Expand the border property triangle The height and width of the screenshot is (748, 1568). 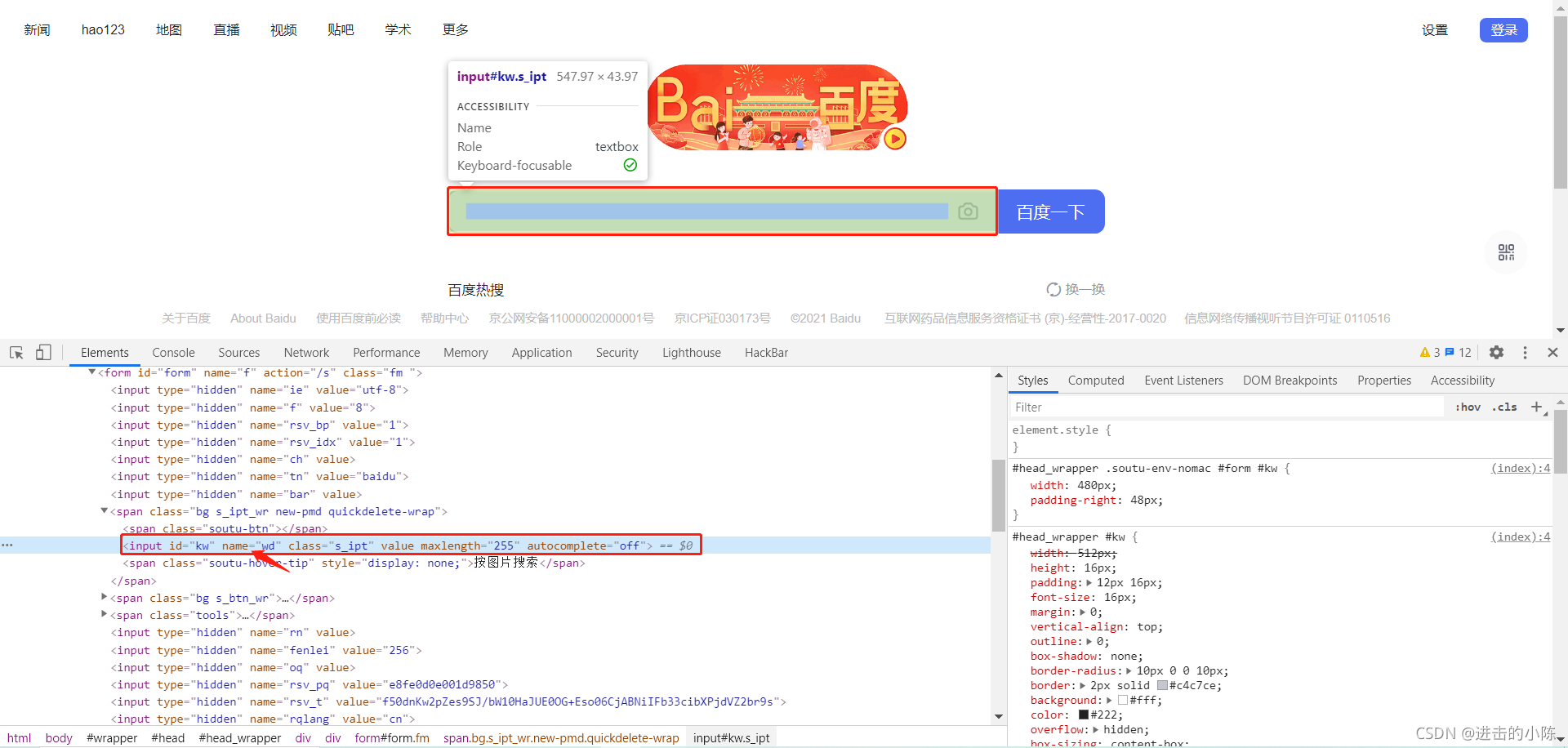tap(1083, 686)
